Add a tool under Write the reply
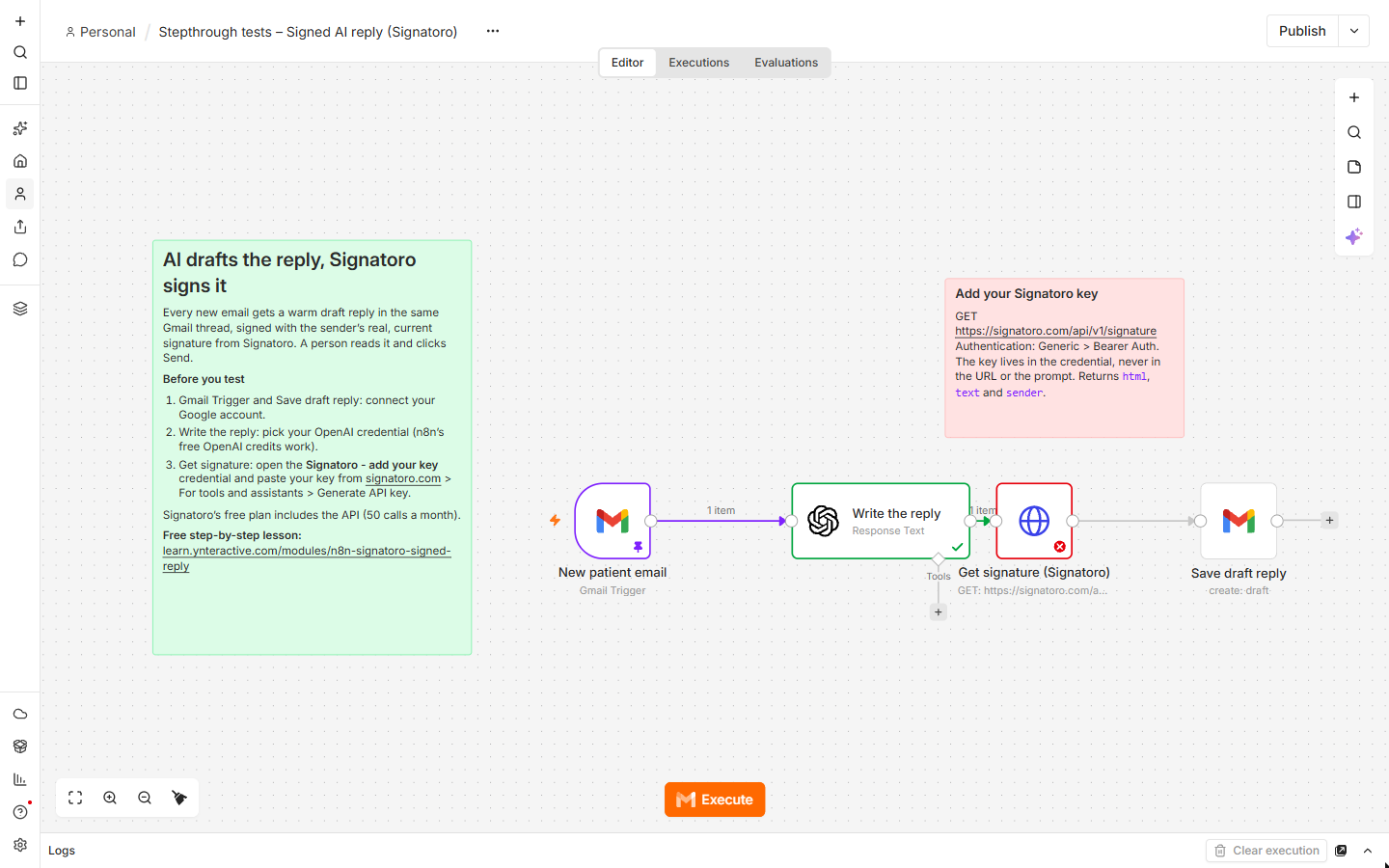1389x868 pixels. click(x=938, y=612)
